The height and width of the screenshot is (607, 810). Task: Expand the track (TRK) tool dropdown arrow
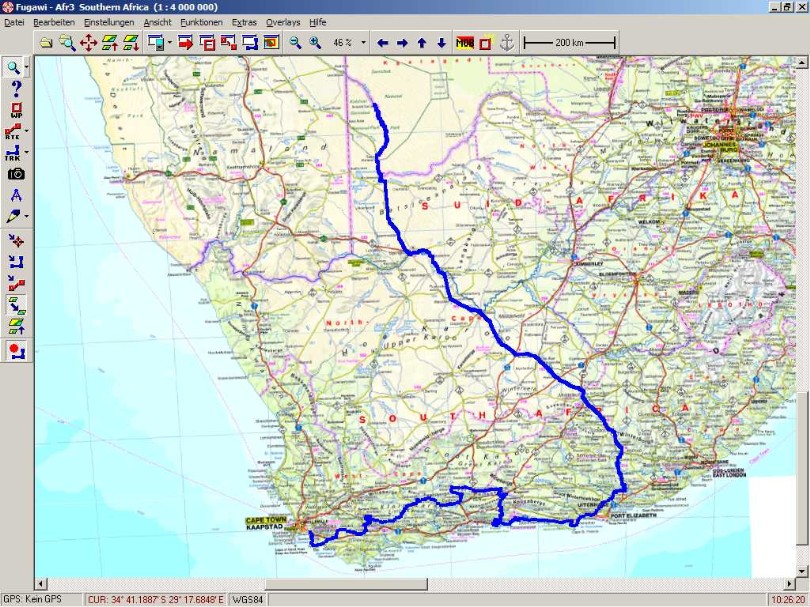click(27, 152)
